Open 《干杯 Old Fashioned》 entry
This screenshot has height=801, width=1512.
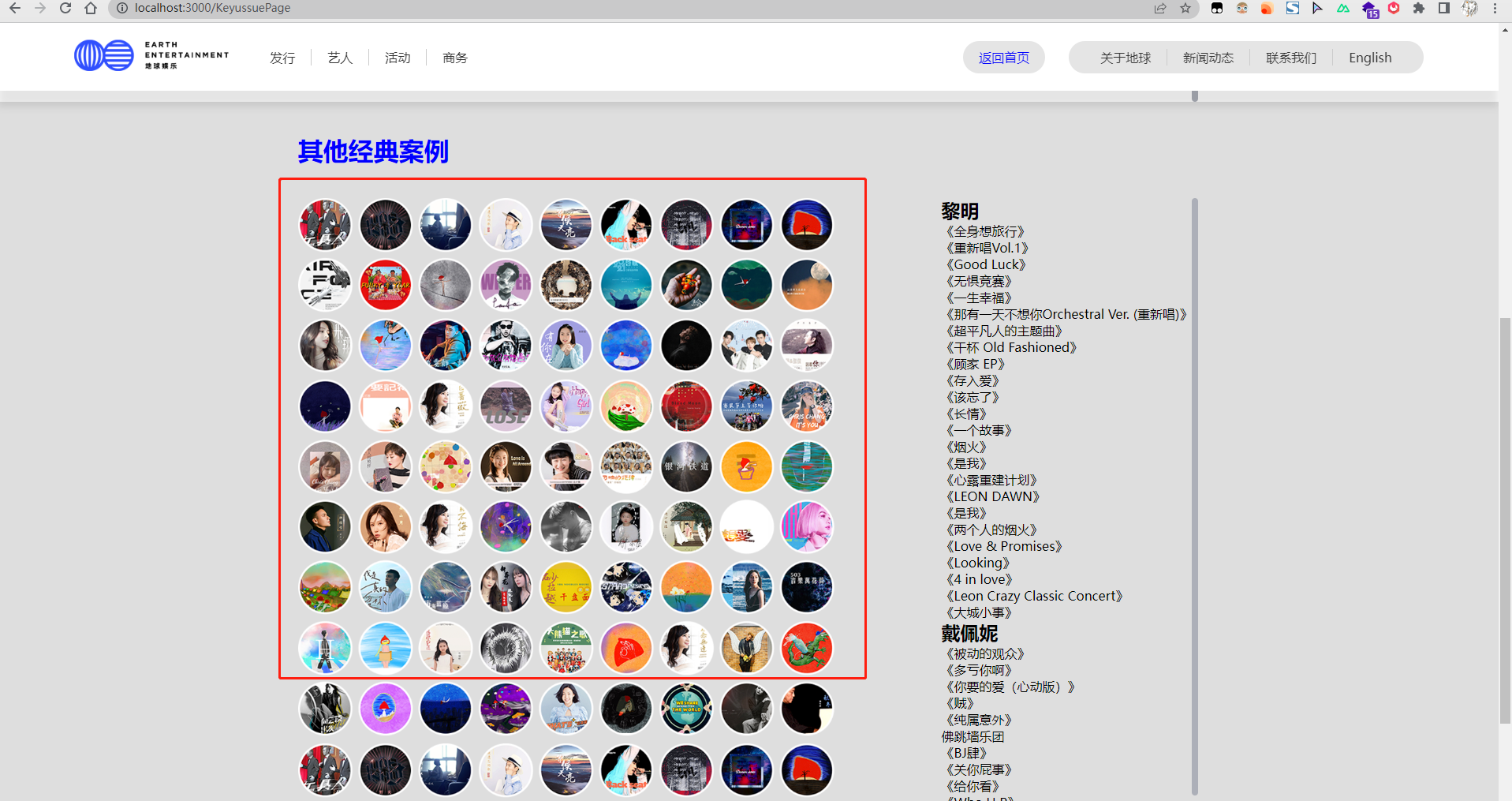(x=1011, y=347)
